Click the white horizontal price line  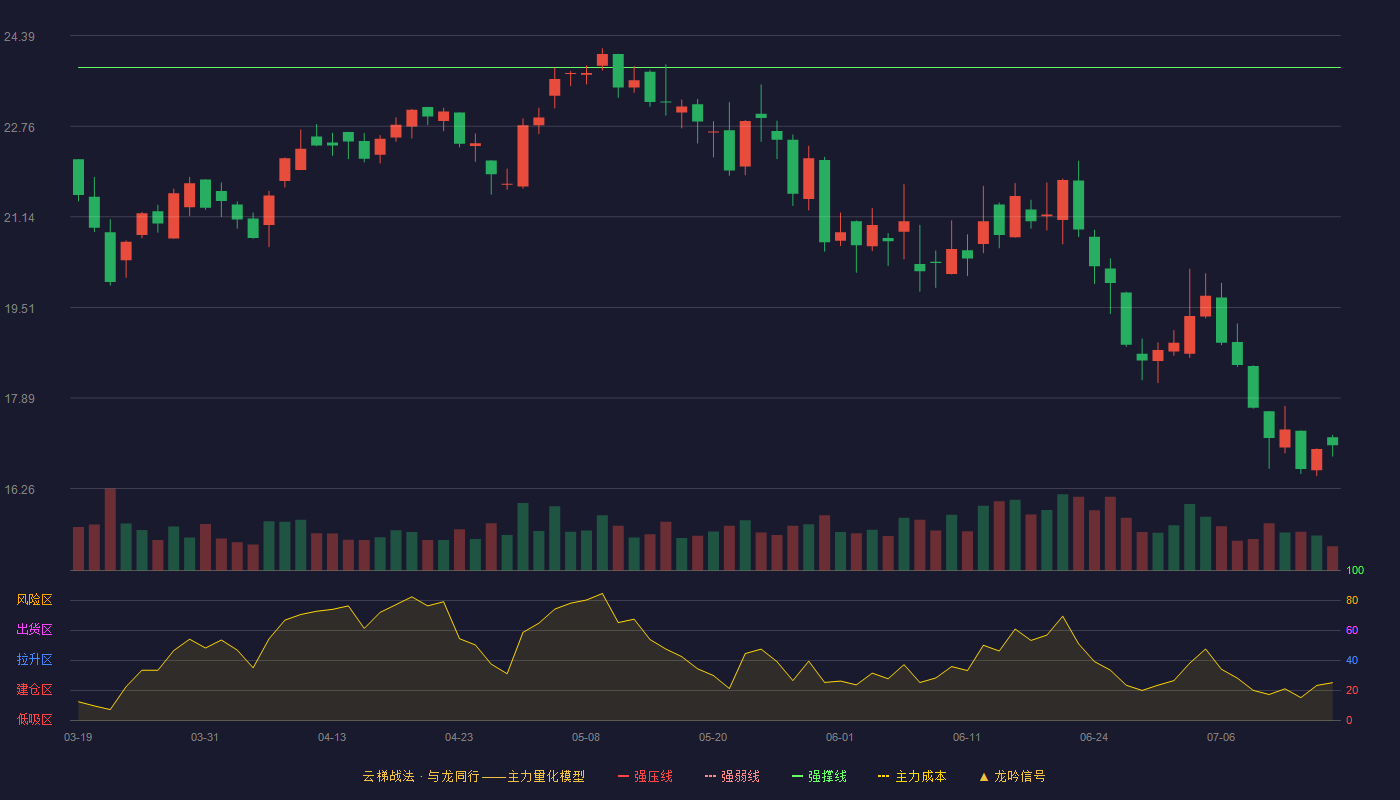[x=709, y=68]
